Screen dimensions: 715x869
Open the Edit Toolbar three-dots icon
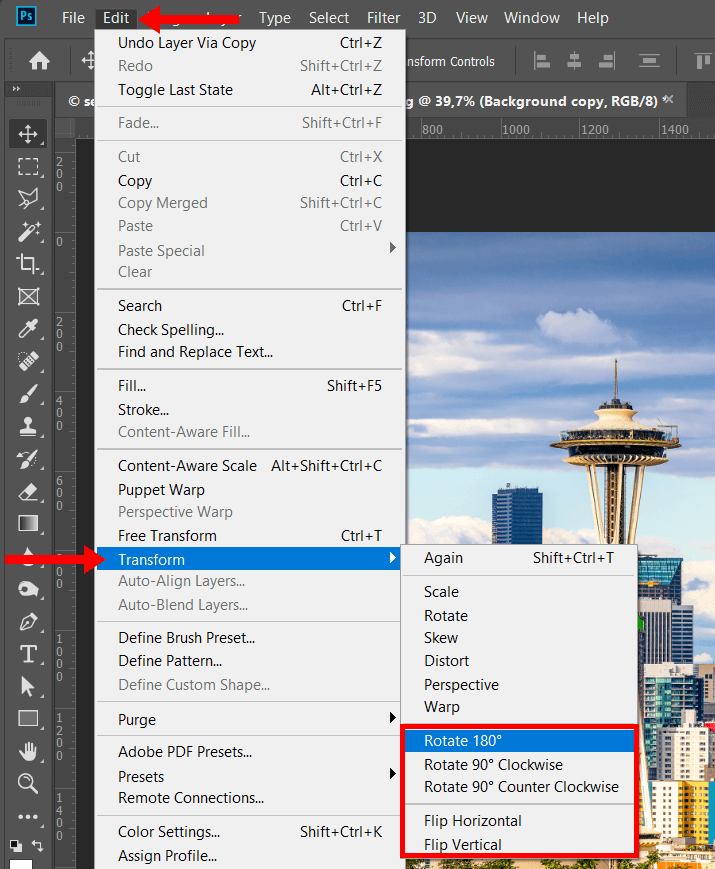pos(28,816)
